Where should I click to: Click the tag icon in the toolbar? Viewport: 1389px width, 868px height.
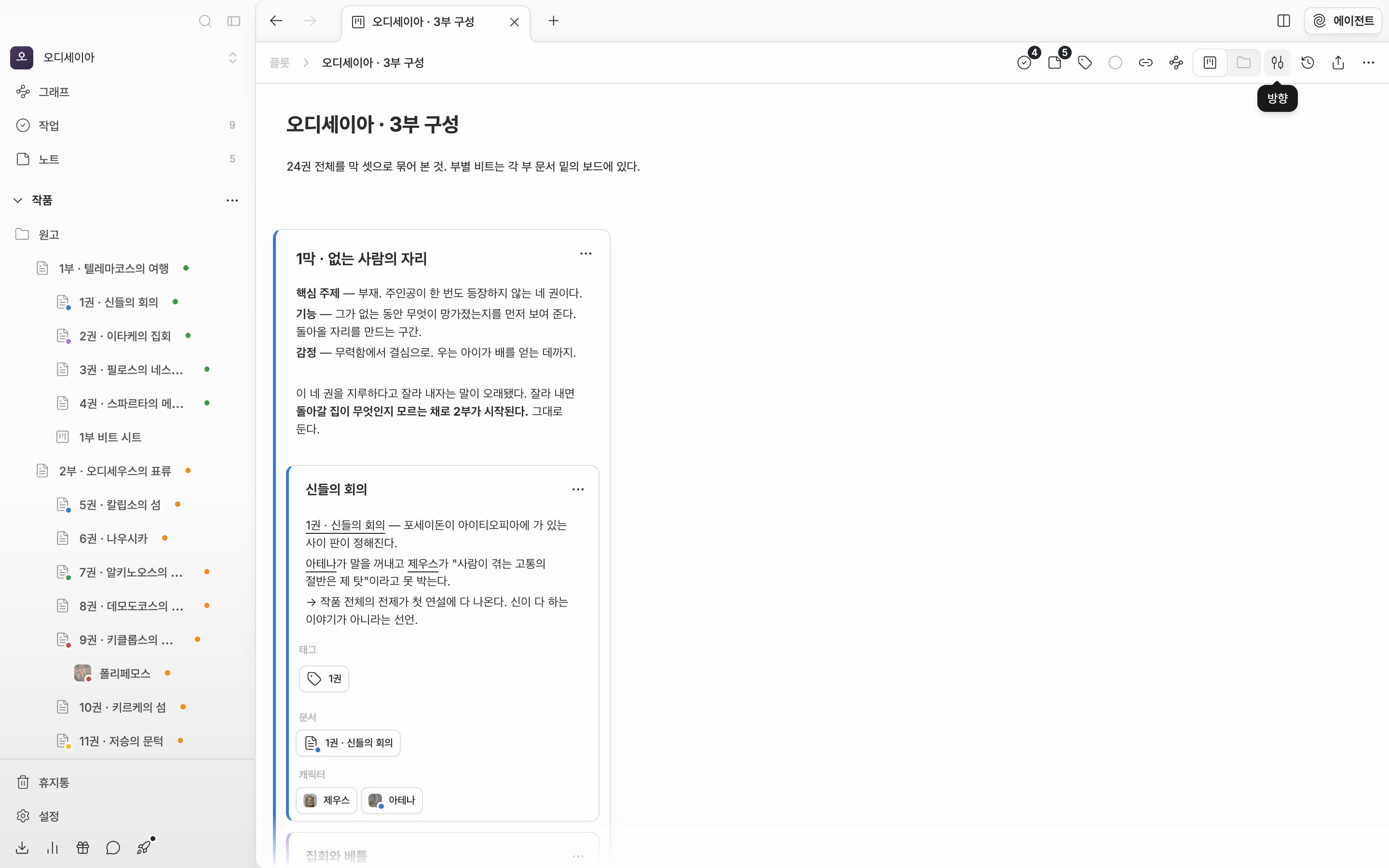point(1085,63)
